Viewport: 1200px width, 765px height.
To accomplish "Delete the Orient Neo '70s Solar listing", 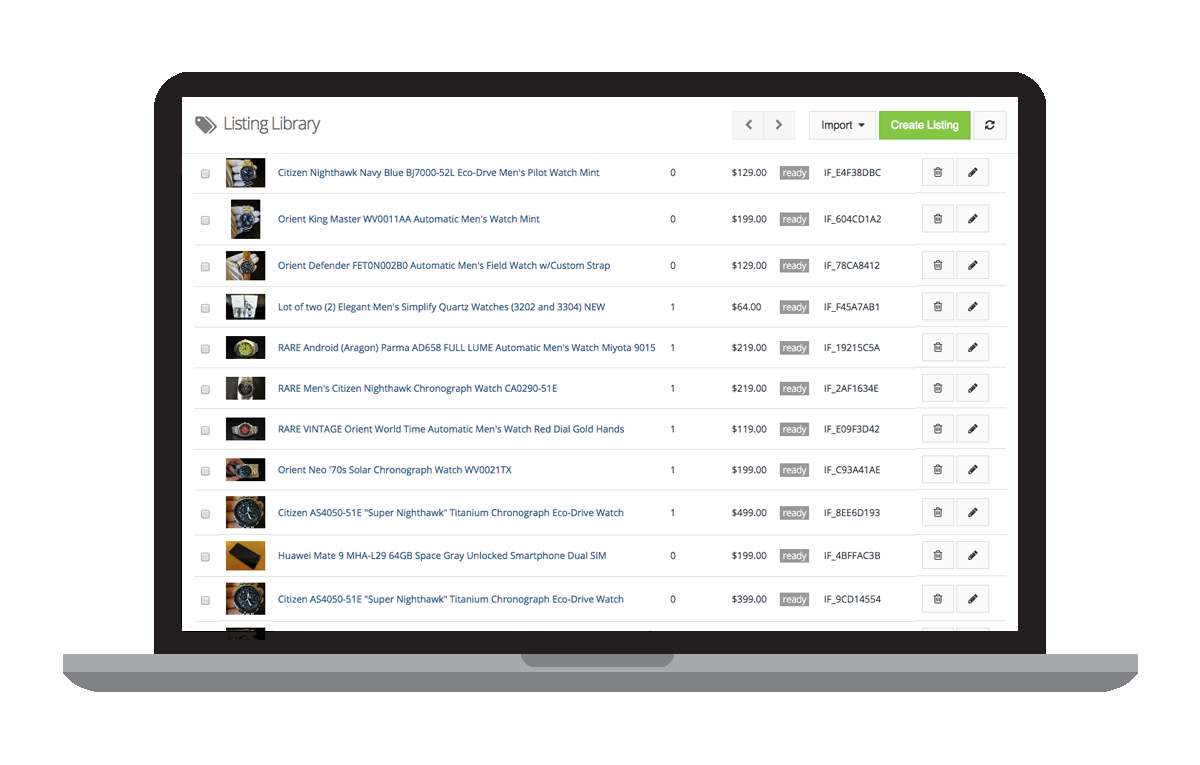I will [937, 470].
